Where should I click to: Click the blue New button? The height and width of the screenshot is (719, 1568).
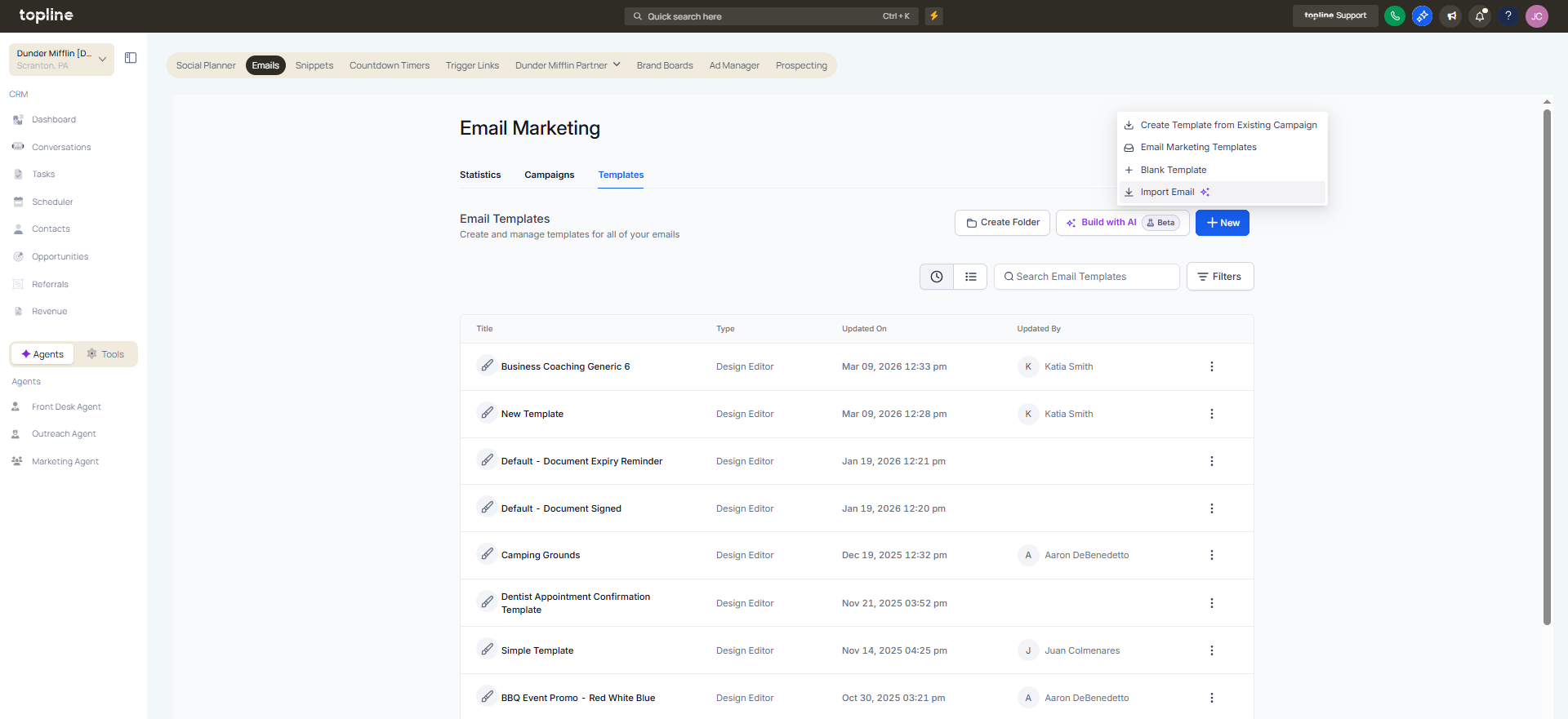[x=1223, y=223]
